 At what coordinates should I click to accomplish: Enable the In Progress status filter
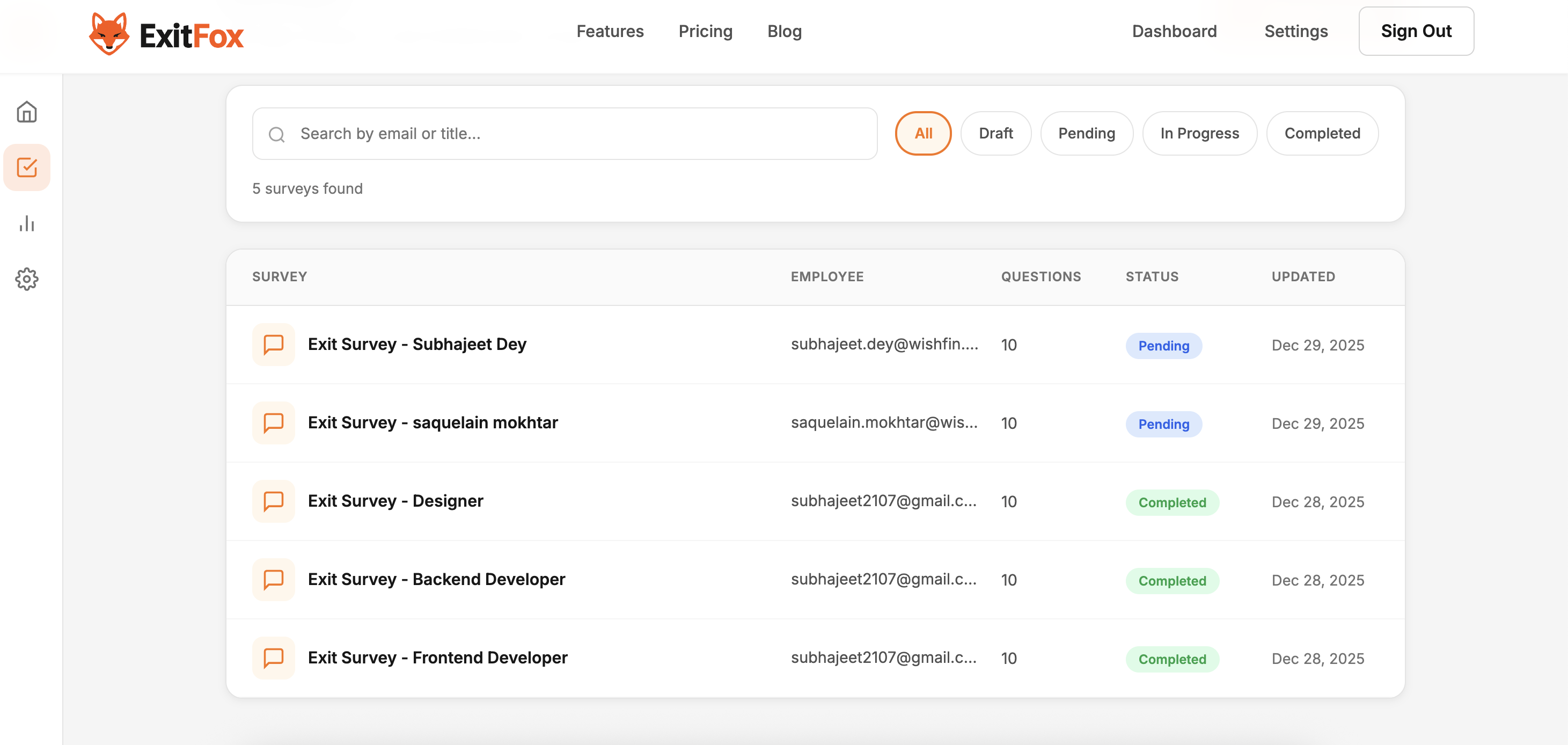click(1199, 133)
